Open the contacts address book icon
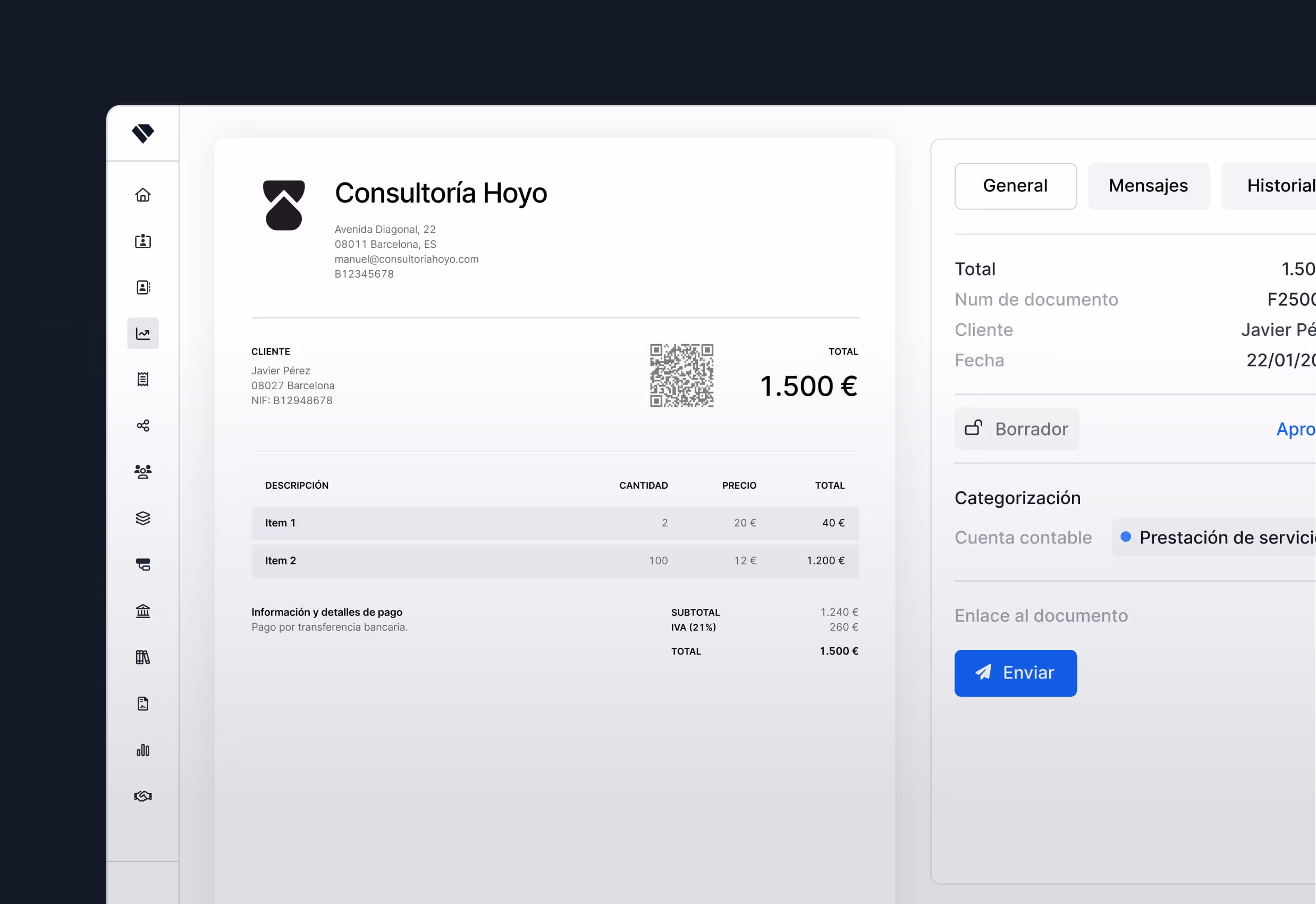 (142, 287)
